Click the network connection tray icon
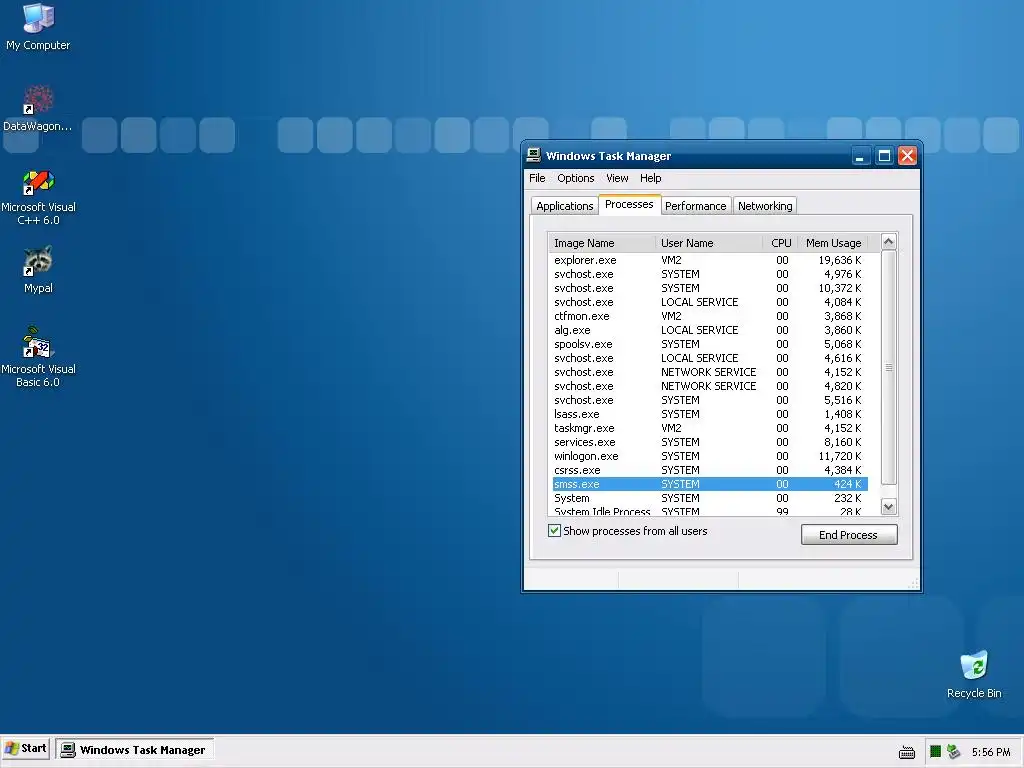The image size is (1024, 768). point(953,752)
